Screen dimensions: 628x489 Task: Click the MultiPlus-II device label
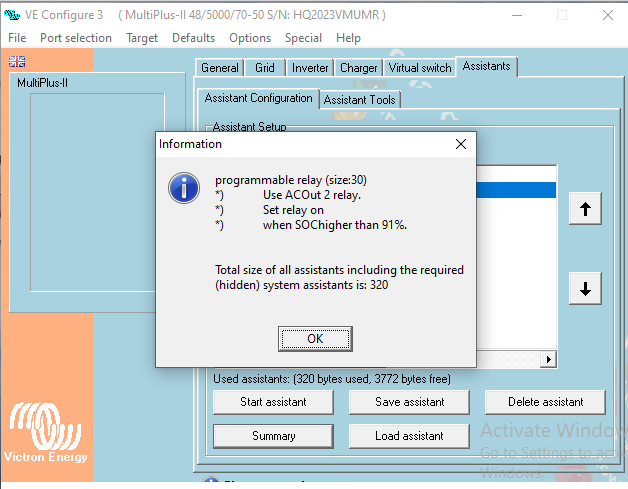tap(42, 83)
